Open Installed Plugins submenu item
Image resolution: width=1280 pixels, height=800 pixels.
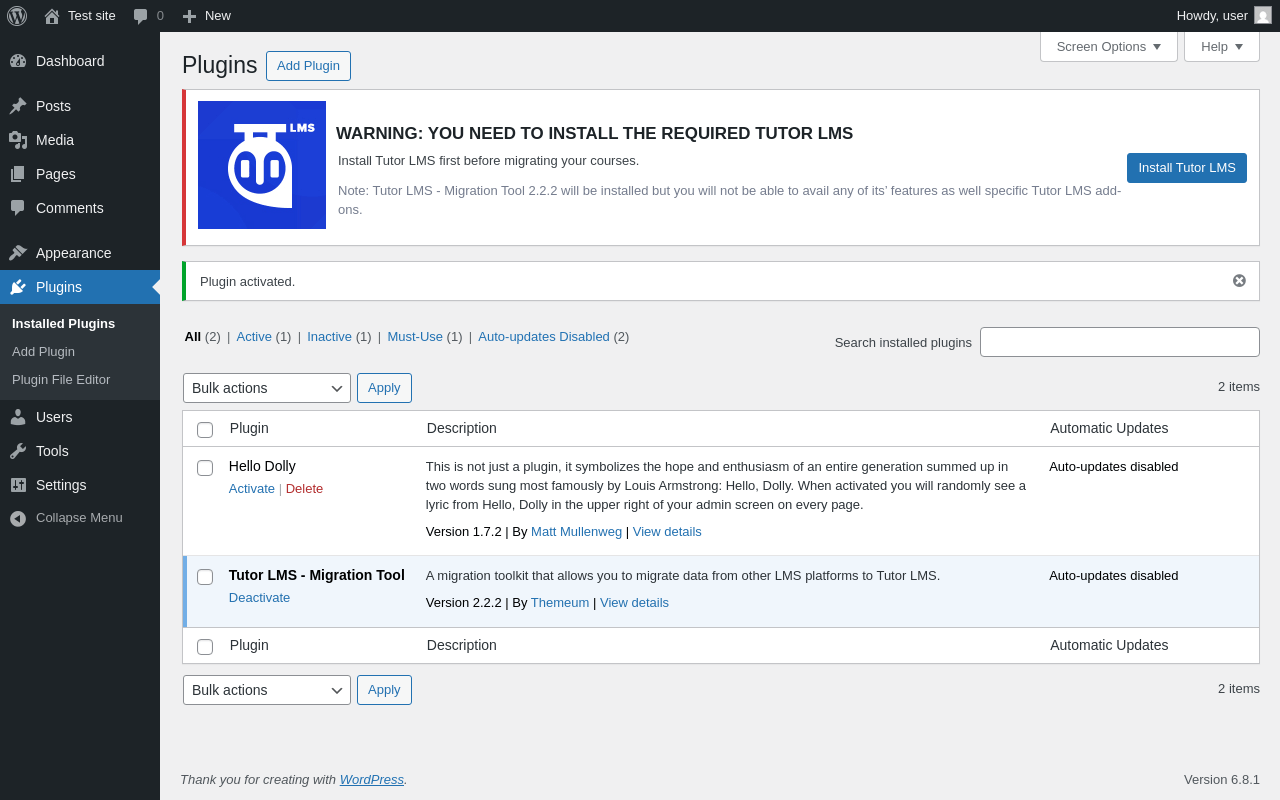(x=63, y=323)
